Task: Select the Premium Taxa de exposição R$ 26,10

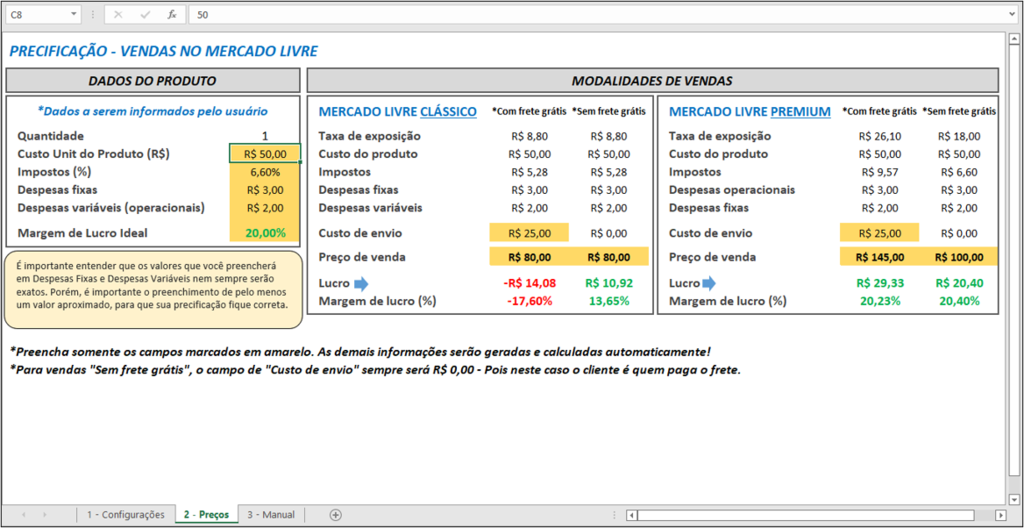Action: tap(879, 136)
